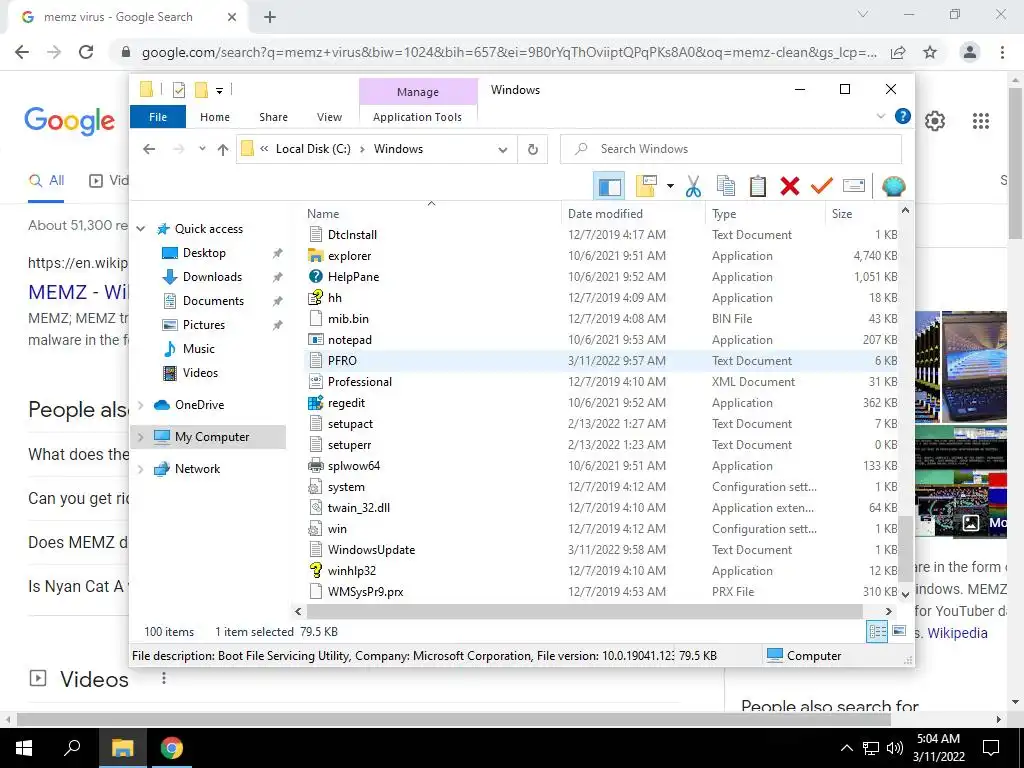Click the Copy icon in the toolbar

[x=726, y=186]
